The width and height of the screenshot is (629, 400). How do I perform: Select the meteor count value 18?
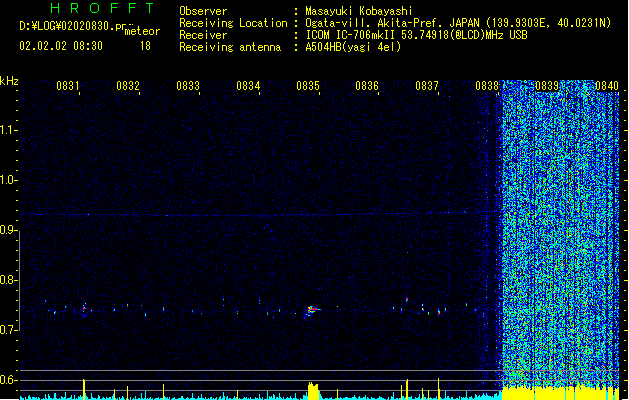(x=145, y=46)
